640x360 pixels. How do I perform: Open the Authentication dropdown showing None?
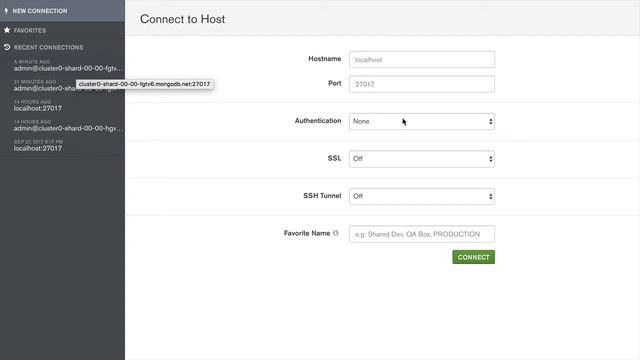coord(422,122)
